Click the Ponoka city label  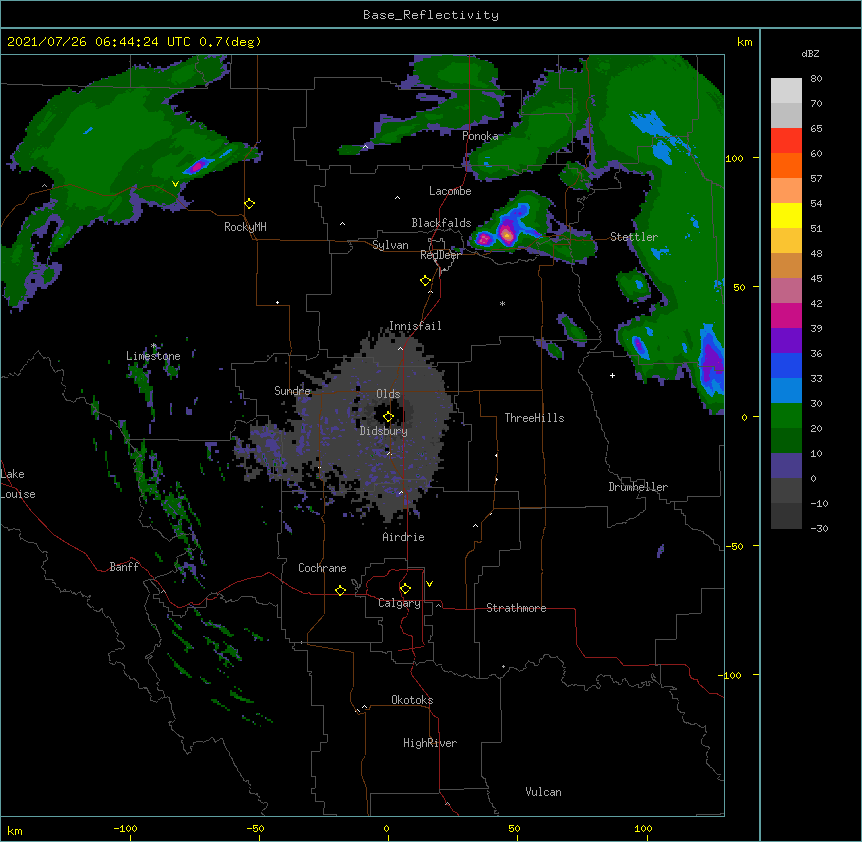coord(480,136)
